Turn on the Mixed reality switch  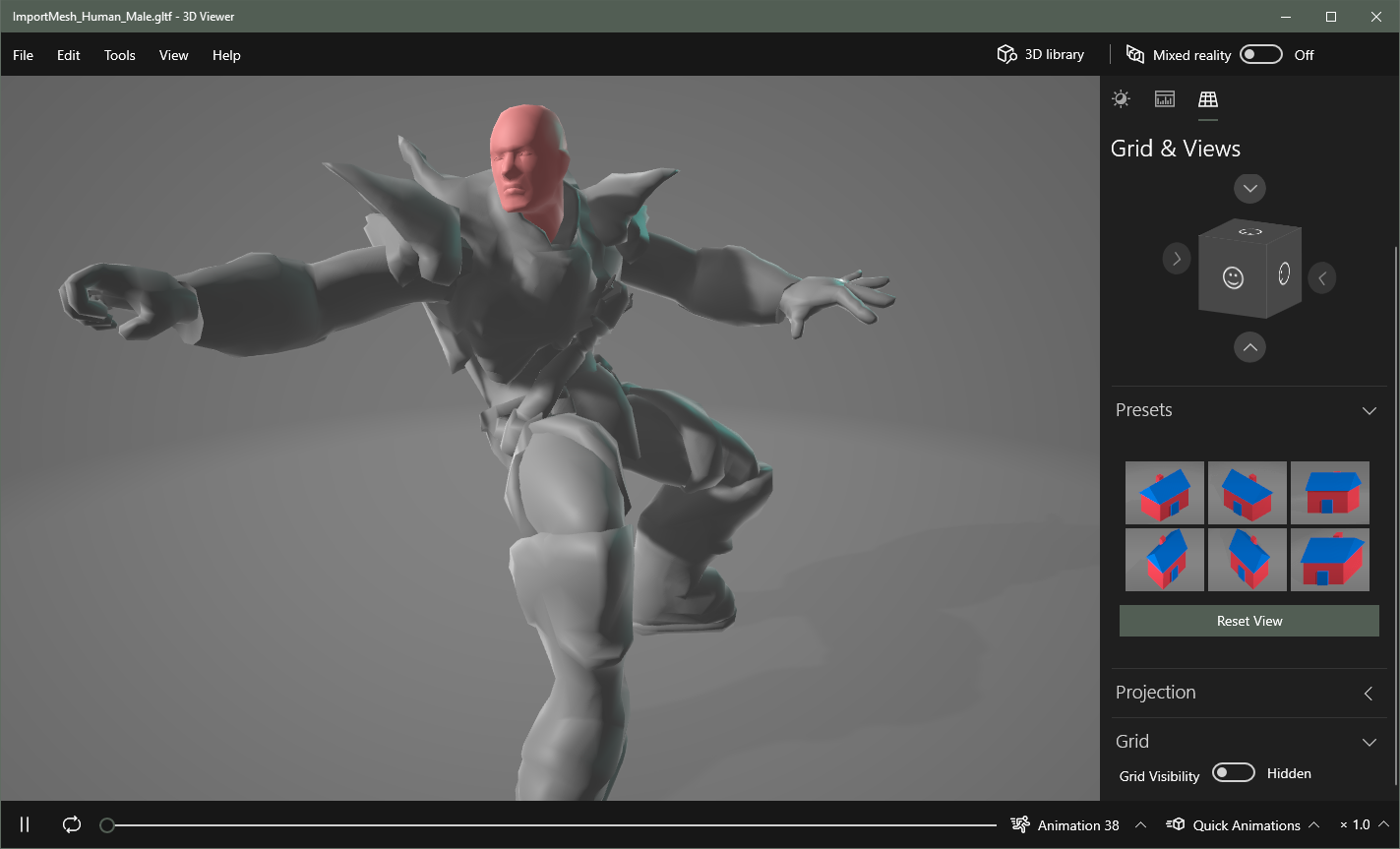coord(1261,54)
